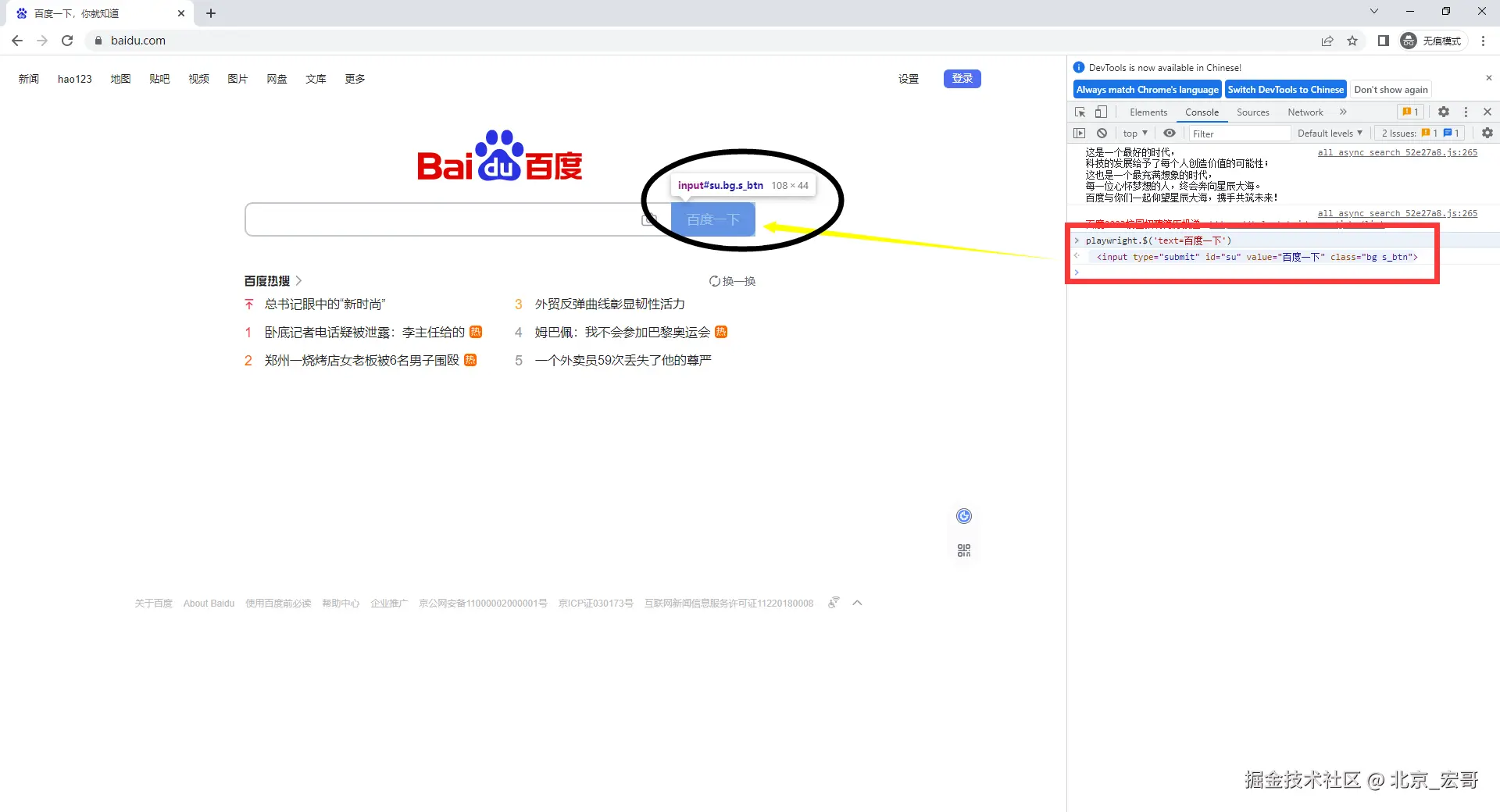Open hot search 外贸反弹曲线彰显韧性活力
This screenshot has height=812, width=1500.
coord(609,304)
